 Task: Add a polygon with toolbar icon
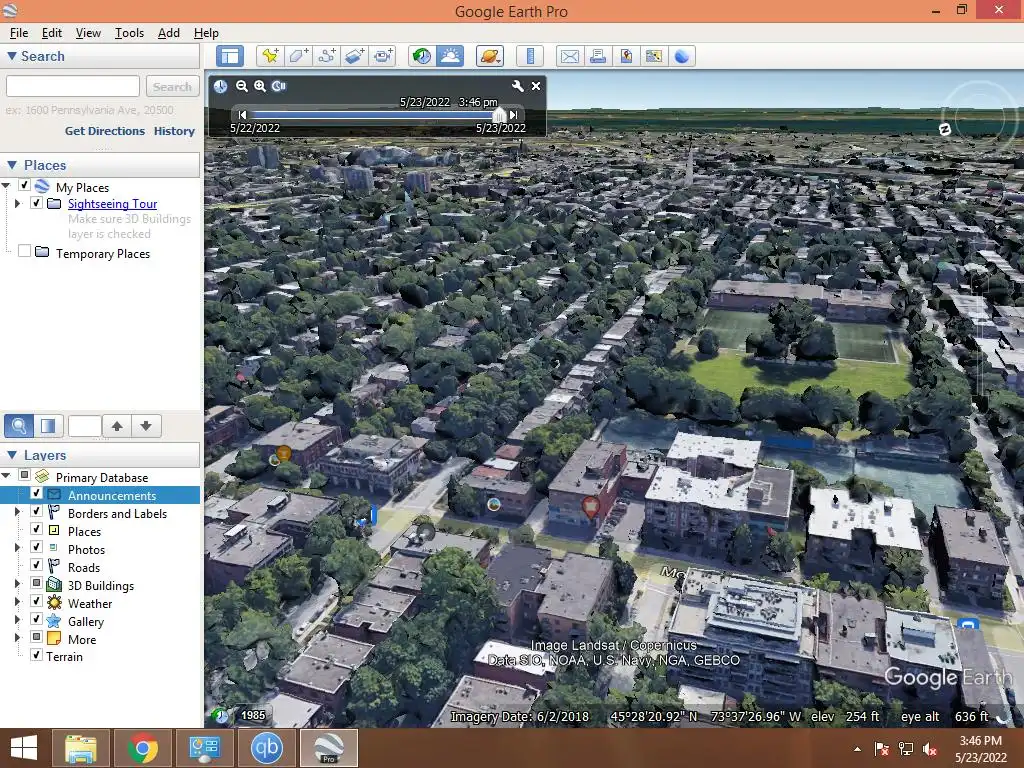coord(298,56)
